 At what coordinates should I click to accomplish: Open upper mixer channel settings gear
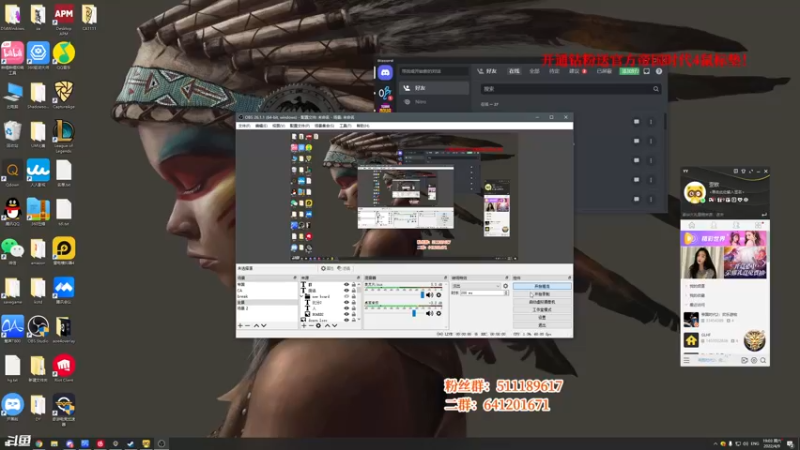438,295
